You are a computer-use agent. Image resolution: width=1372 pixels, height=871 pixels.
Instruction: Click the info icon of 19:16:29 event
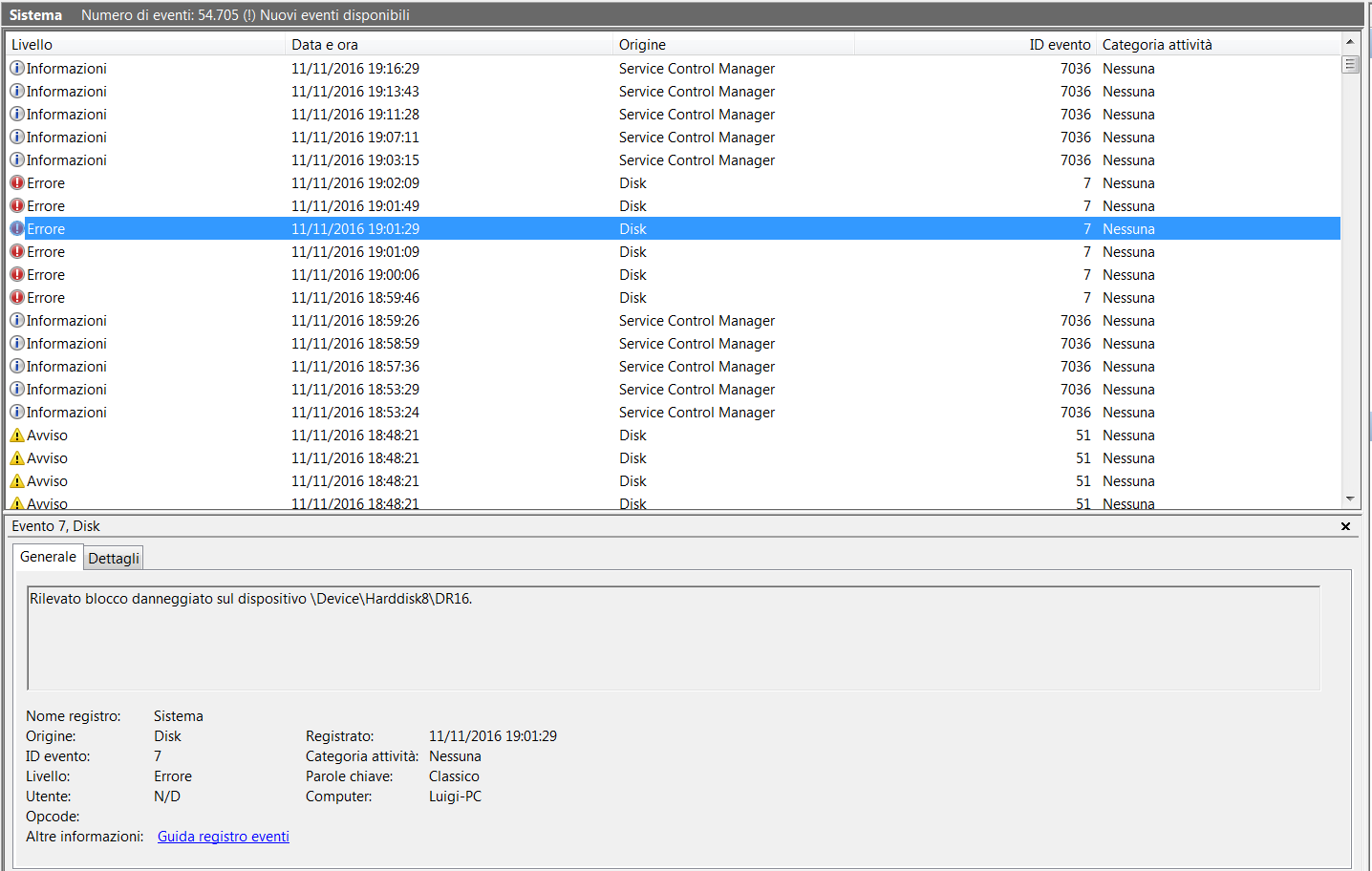click(17, 69)
